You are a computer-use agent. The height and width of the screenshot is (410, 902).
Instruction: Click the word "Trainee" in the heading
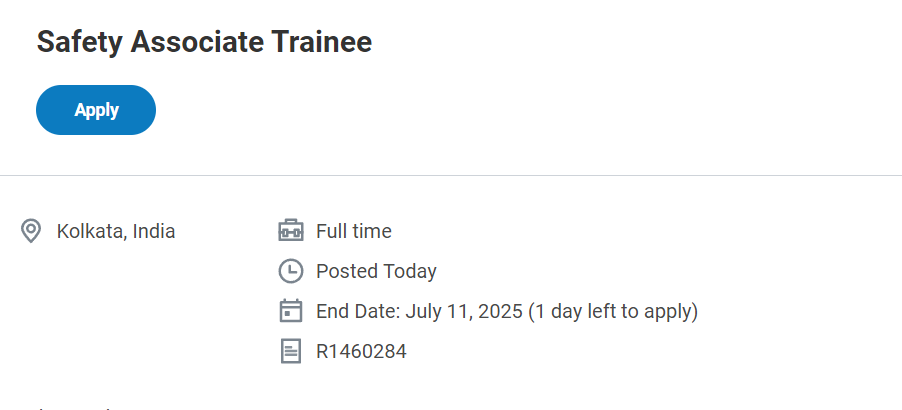tap(322, 42)
